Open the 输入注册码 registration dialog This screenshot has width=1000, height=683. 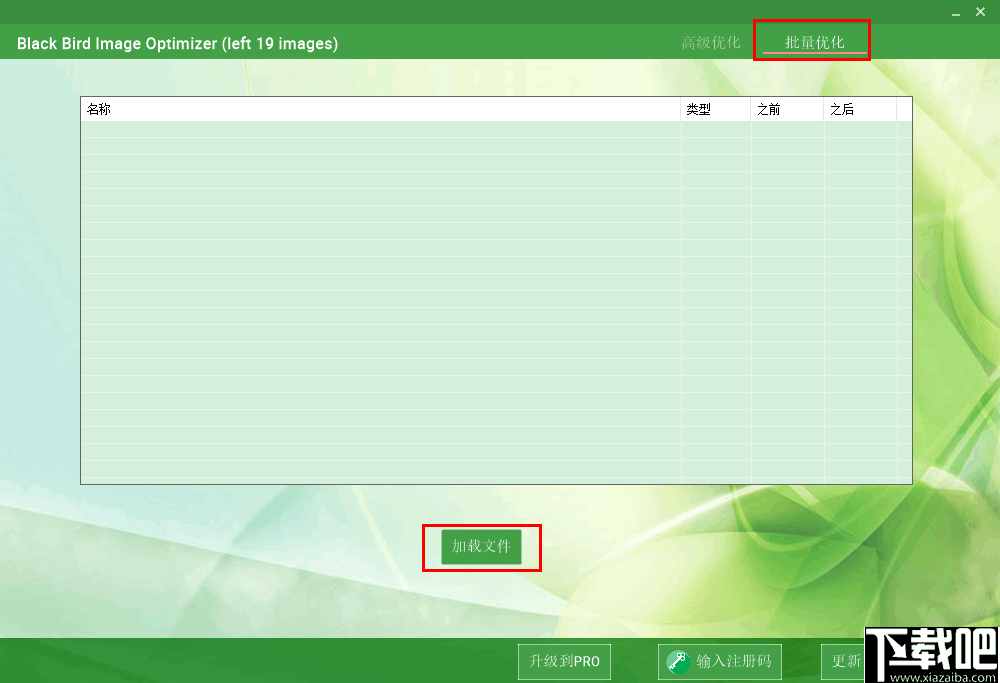[719, 661]
